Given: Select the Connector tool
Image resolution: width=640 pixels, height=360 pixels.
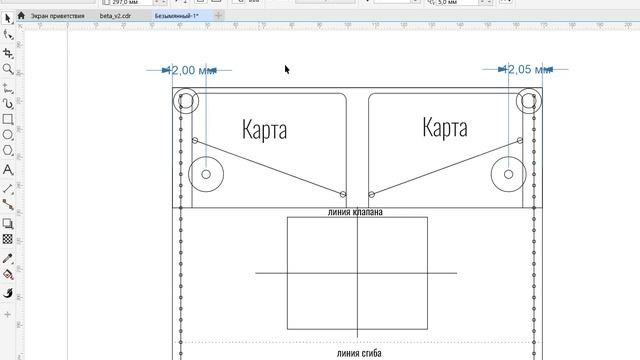Looking at the screenshot, I should click(x=7, y=204).
